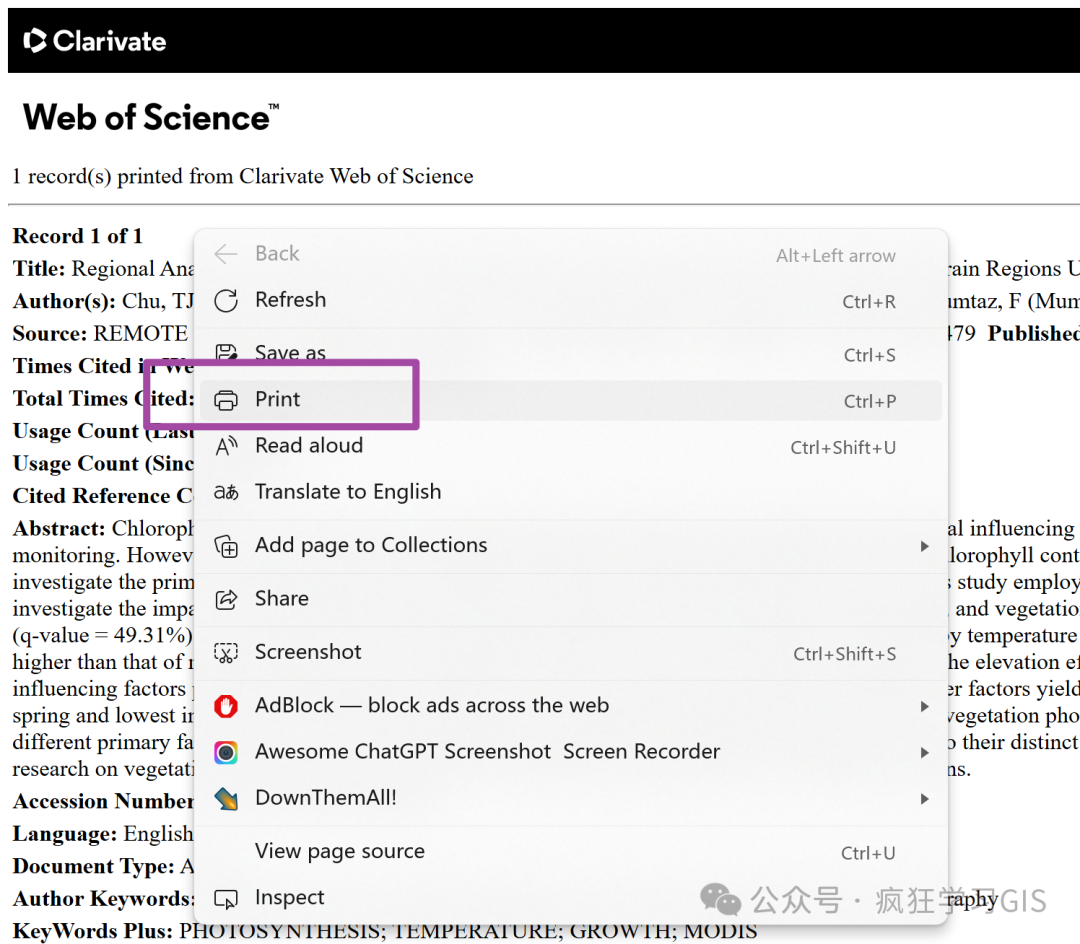Click the 'Alt+Left arrow' shortcut label
Image resolution: width=1080 pixels, height=944 pixels.
click(x=835, y=256)
